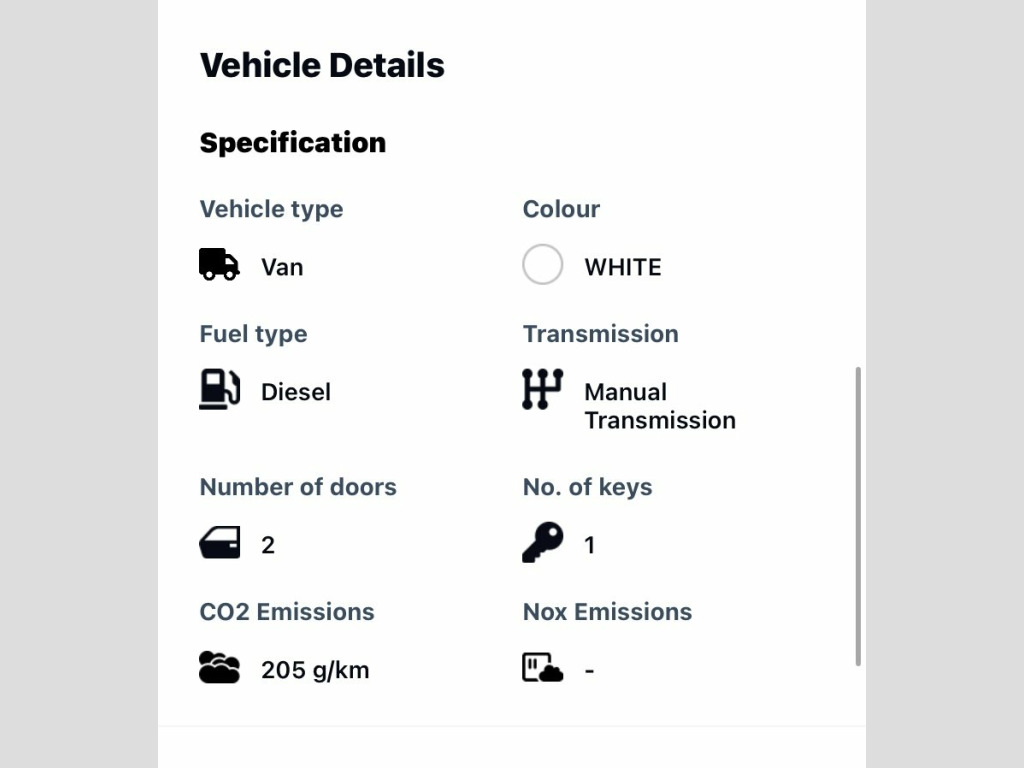The width and height of the screenshot is (1024, 768).
Task: Click the Manual Transmission value text
Action: coord(659,406)
